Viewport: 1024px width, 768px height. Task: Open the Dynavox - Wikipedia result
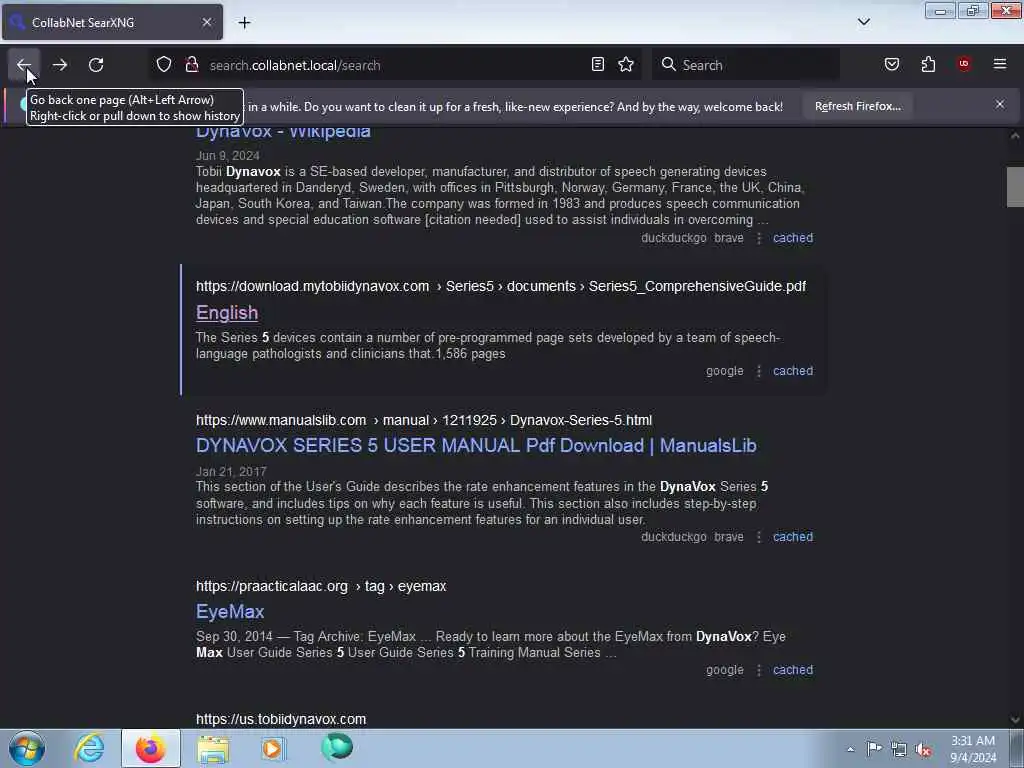(x=283, y=132)
